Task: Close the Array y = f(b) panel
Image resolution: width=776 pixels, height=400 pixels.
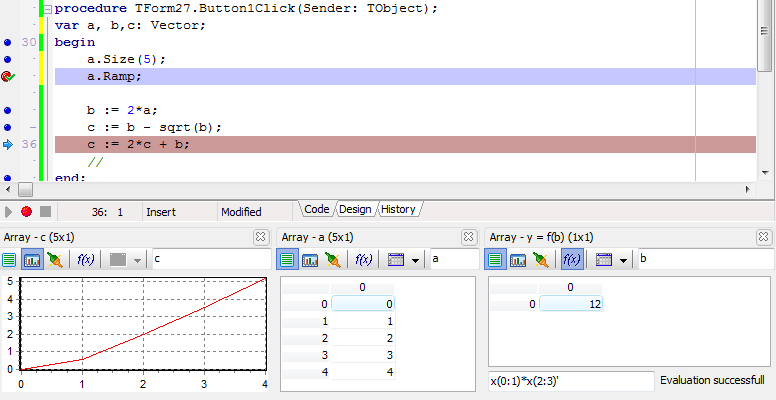Action: [764, 237]
